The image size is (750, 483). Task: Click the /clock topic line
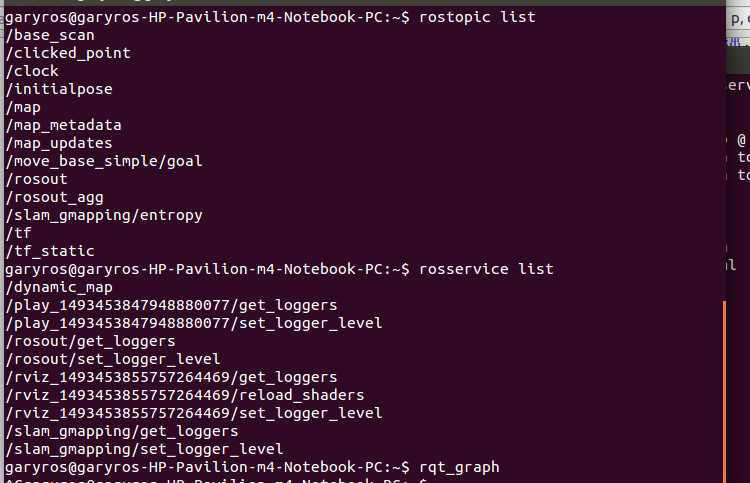click(32, 71)
